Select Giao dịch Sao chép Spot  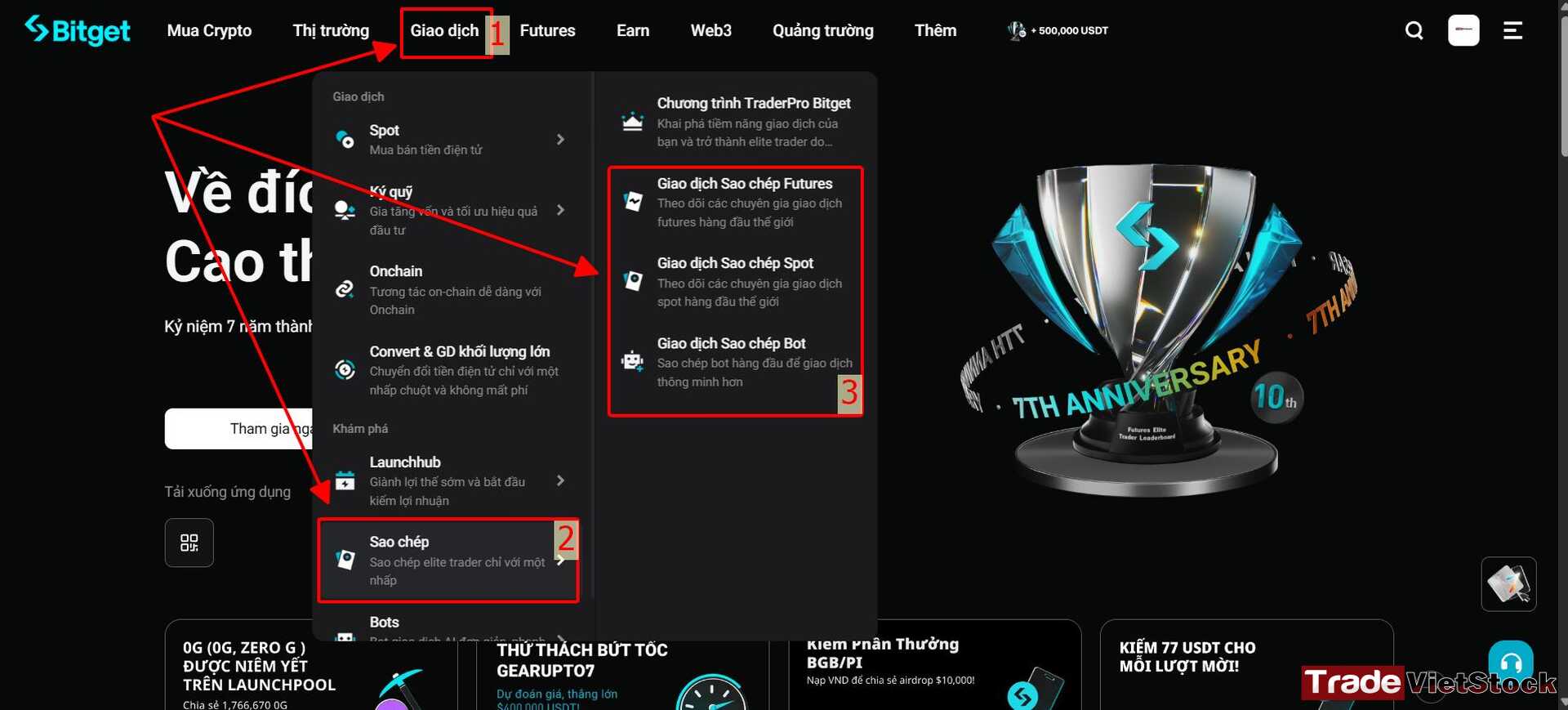736,282
